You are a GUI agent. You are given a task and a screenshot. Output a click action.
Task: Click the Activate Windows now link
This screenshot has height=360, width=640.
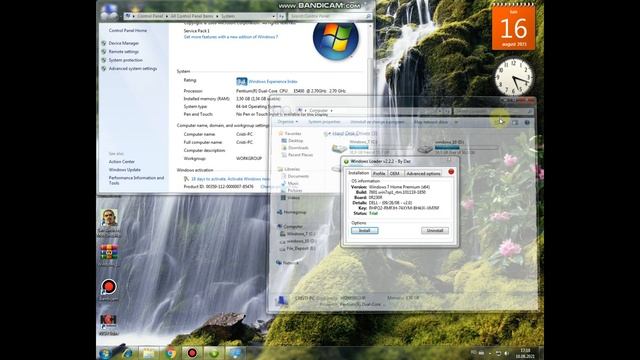(249, 179)
